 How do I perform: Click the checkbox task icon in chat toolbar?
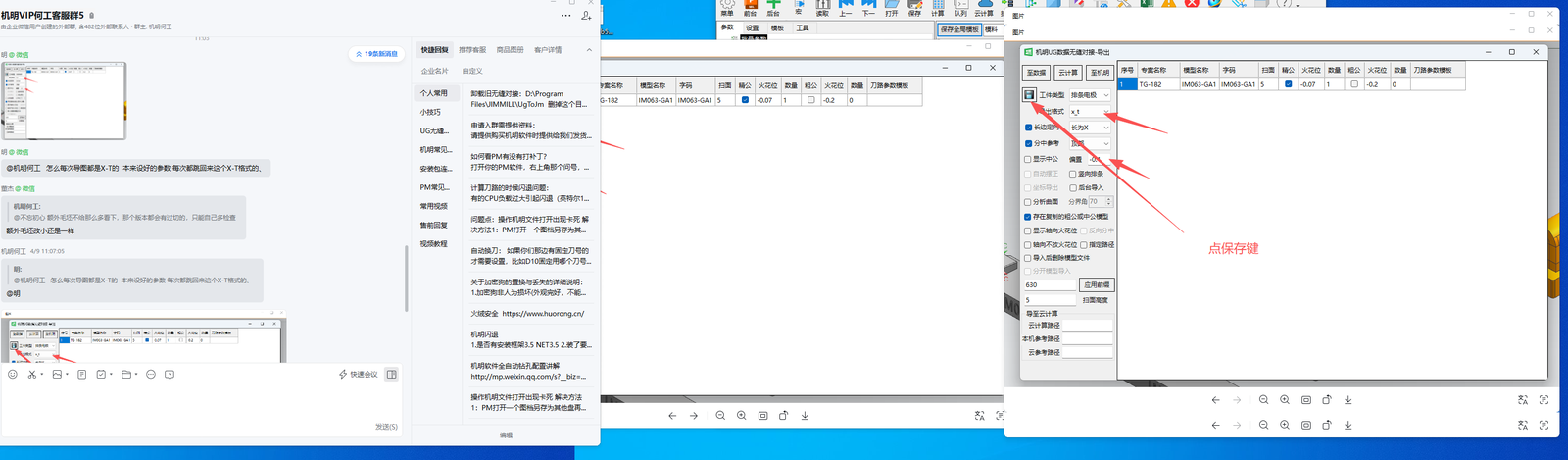click(101, 374)
